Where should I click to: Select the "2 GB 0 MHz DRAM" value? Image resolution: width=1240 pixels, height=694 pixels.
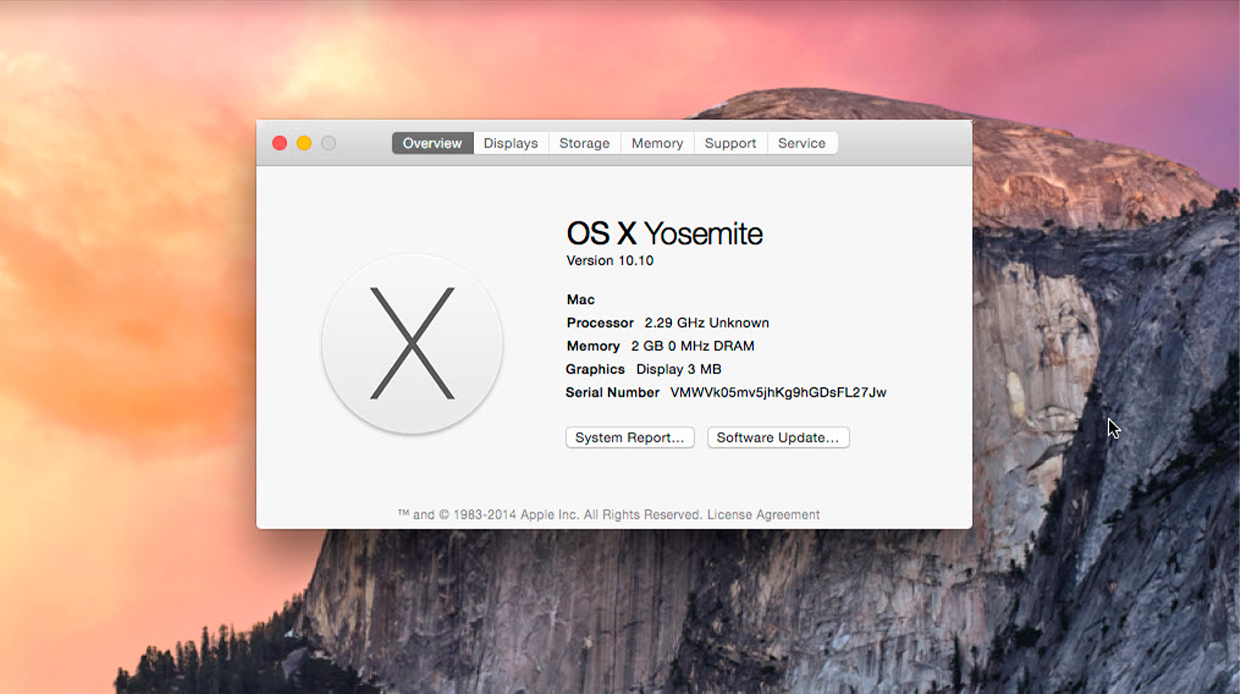[693, 346]
